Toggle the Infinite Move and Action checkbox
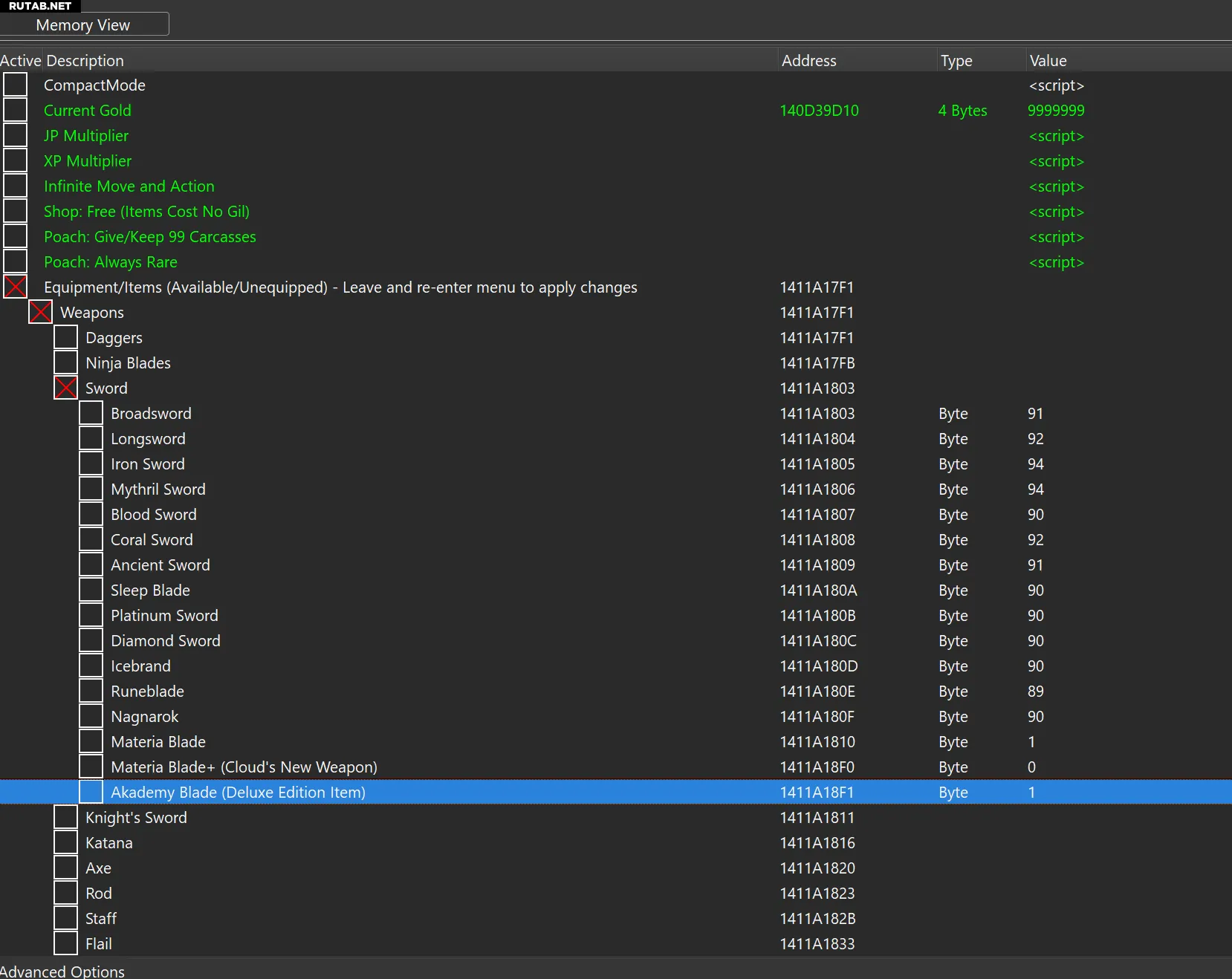1232x979 pixels. (16, 186)
